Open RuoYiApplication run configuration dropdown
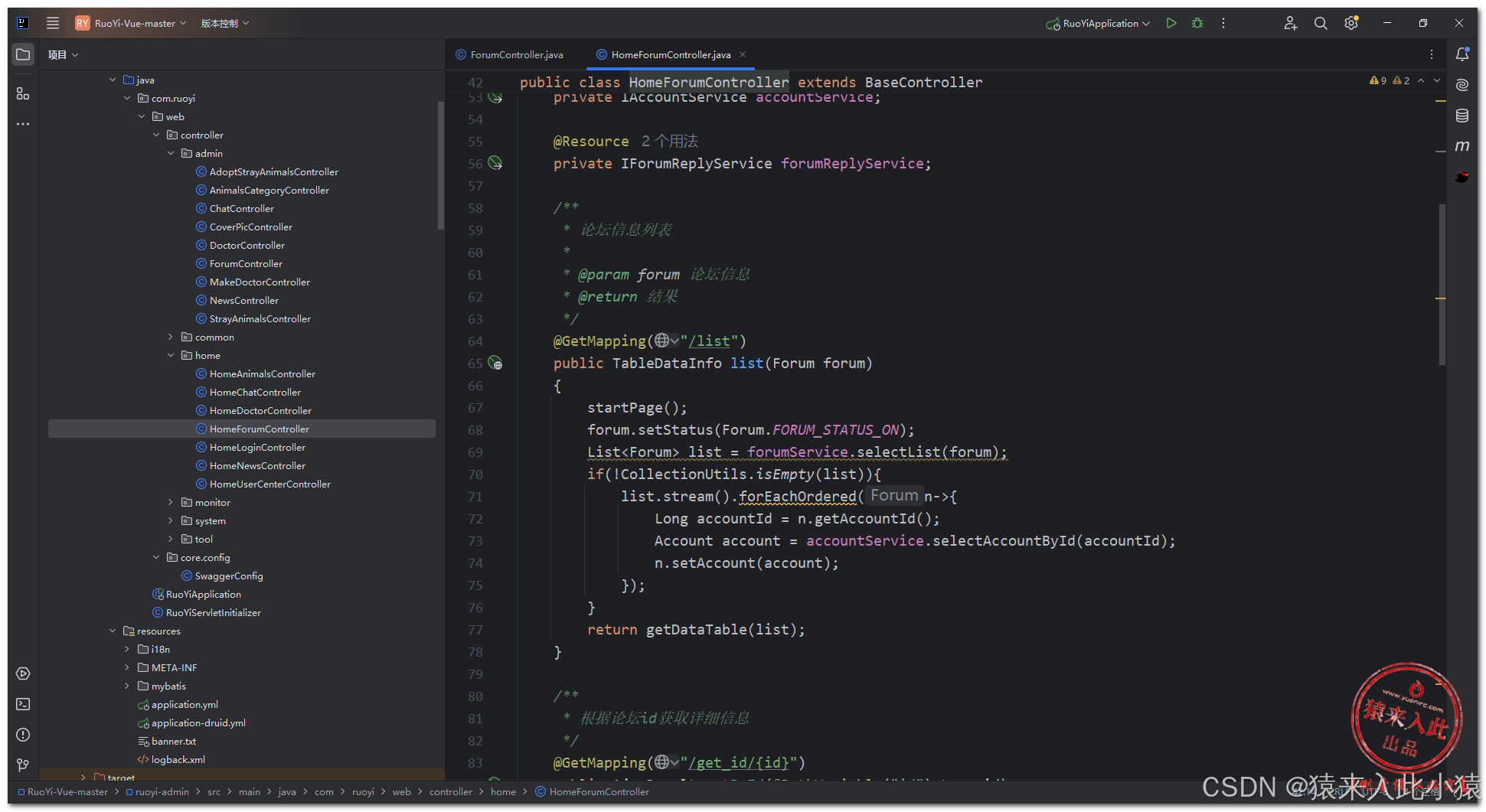The height and width of the screenshot is (812, 1486). [x=1098, y=23]
